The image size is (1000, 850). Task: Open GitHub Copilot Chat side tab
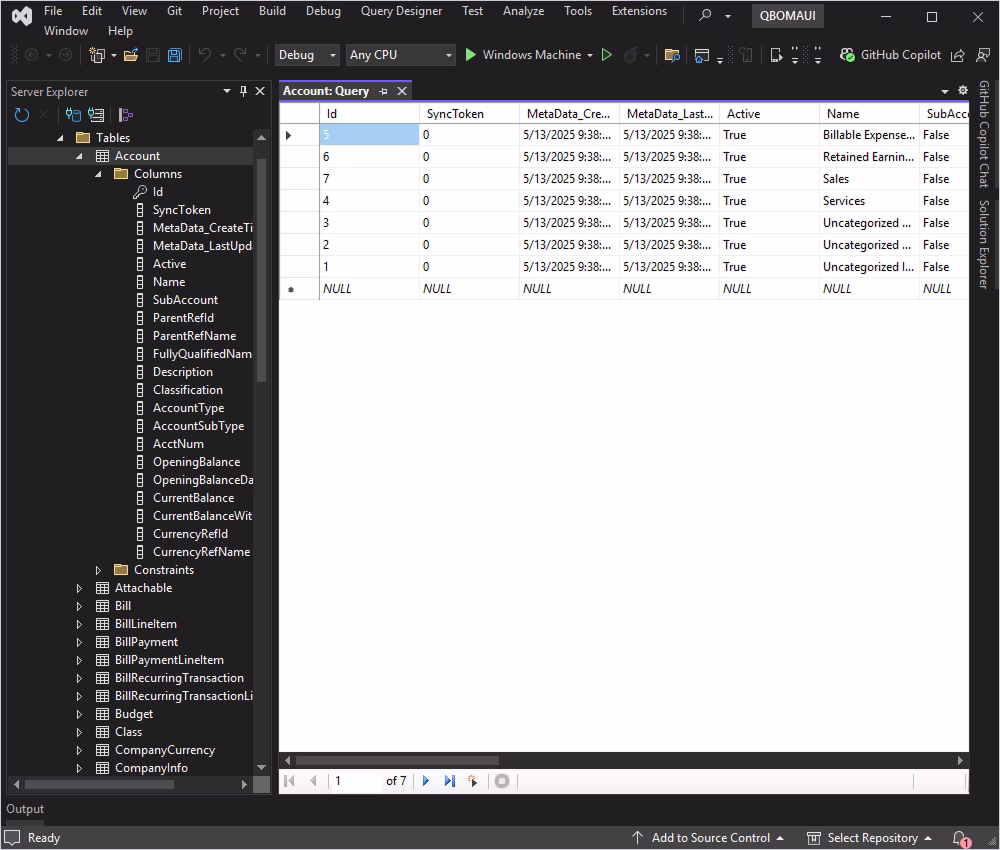coord(984,134)
